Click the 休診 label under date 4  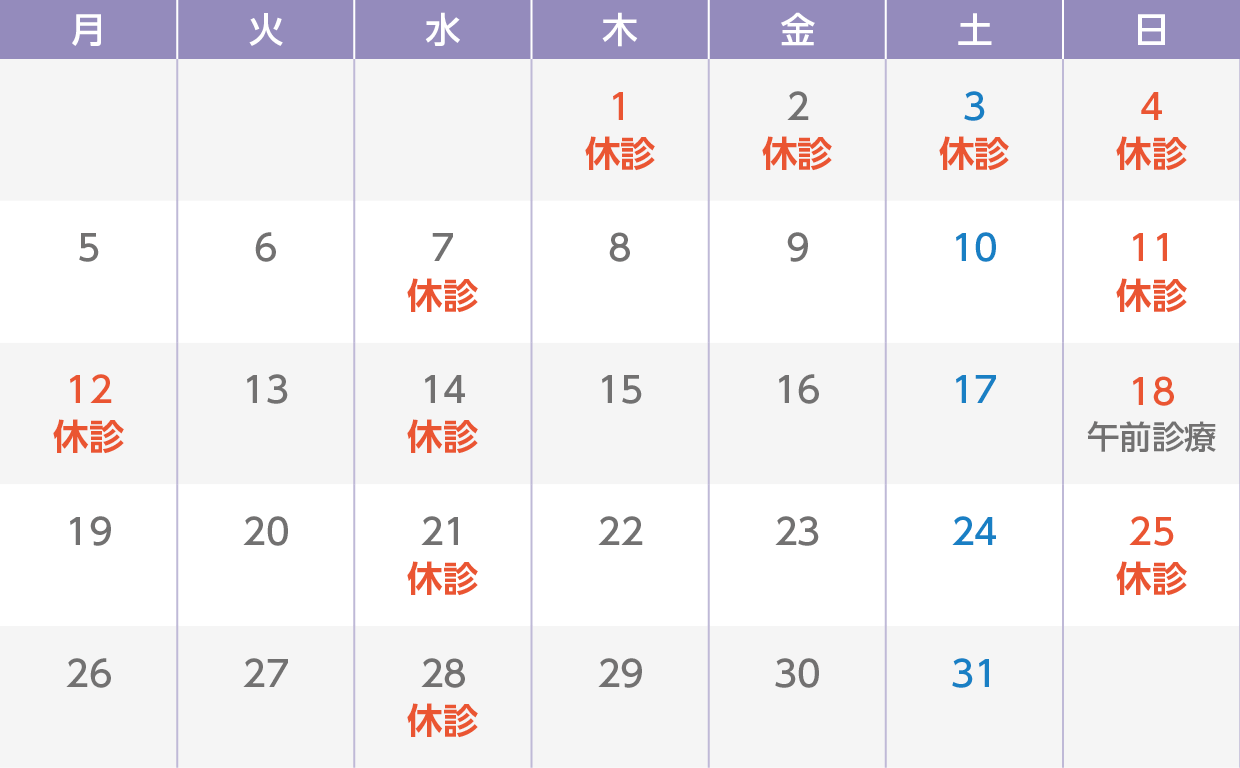[1151, 154]
